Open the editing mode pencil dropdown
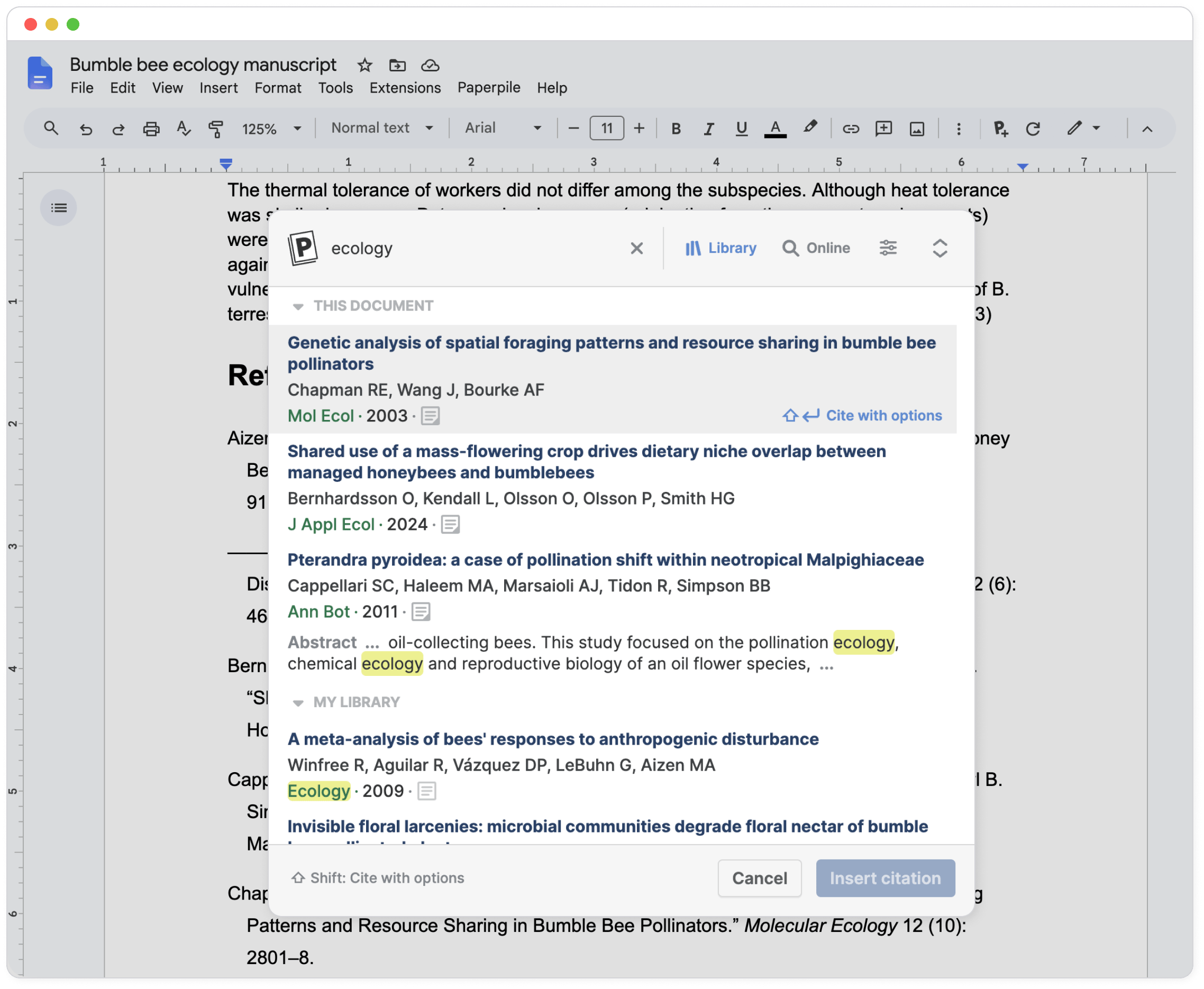 (x=1084, y=129)
